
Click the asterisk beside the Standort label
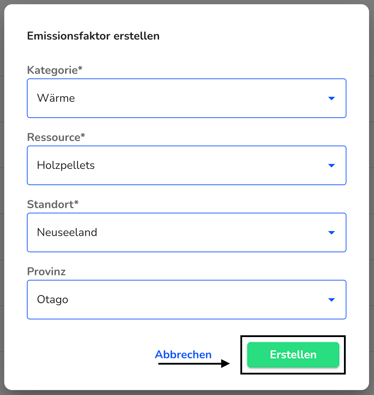pyautogui.click(x=76, y=202)
